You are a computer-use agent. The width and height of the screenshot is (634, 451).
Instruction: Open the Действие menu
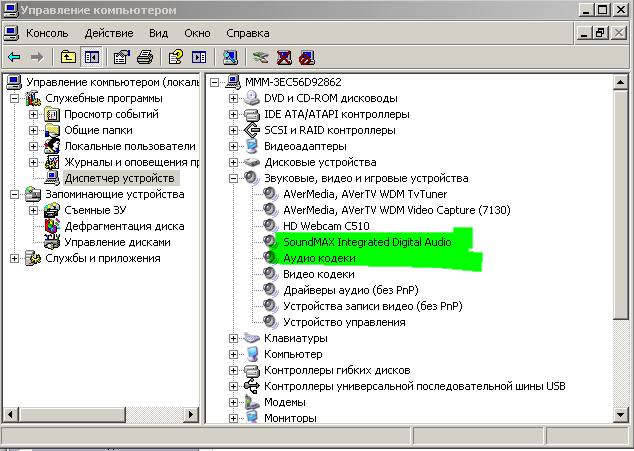click(109, 33)
